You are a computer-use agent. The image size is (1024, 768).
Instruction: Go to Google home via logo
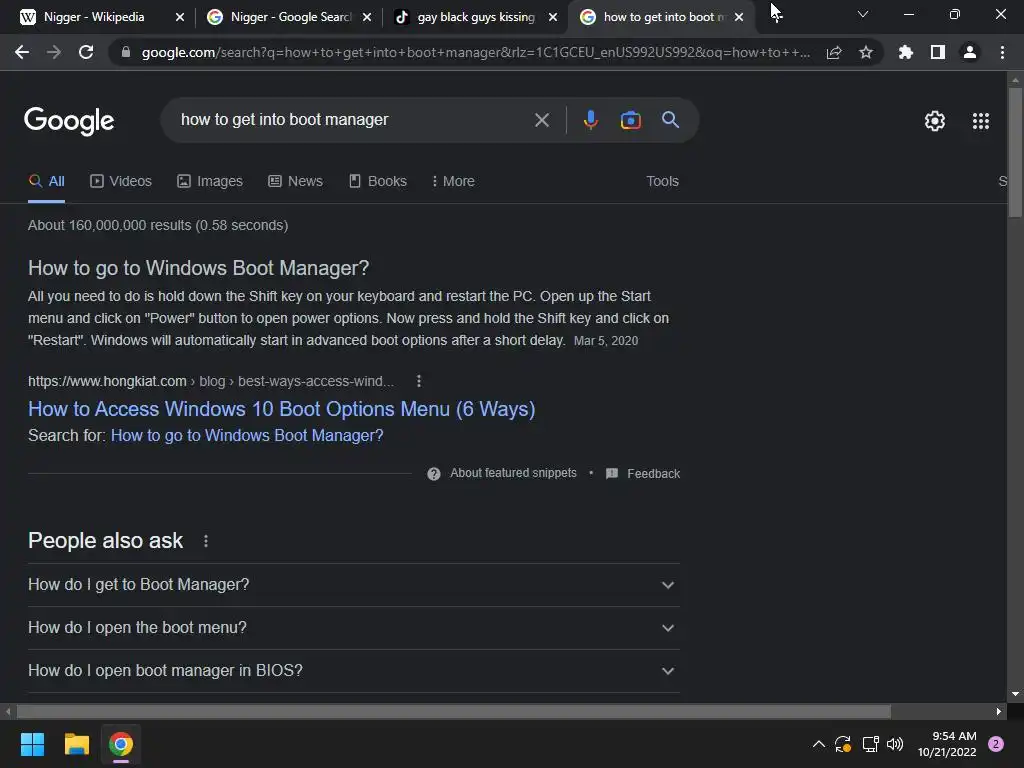coord(69,121)
